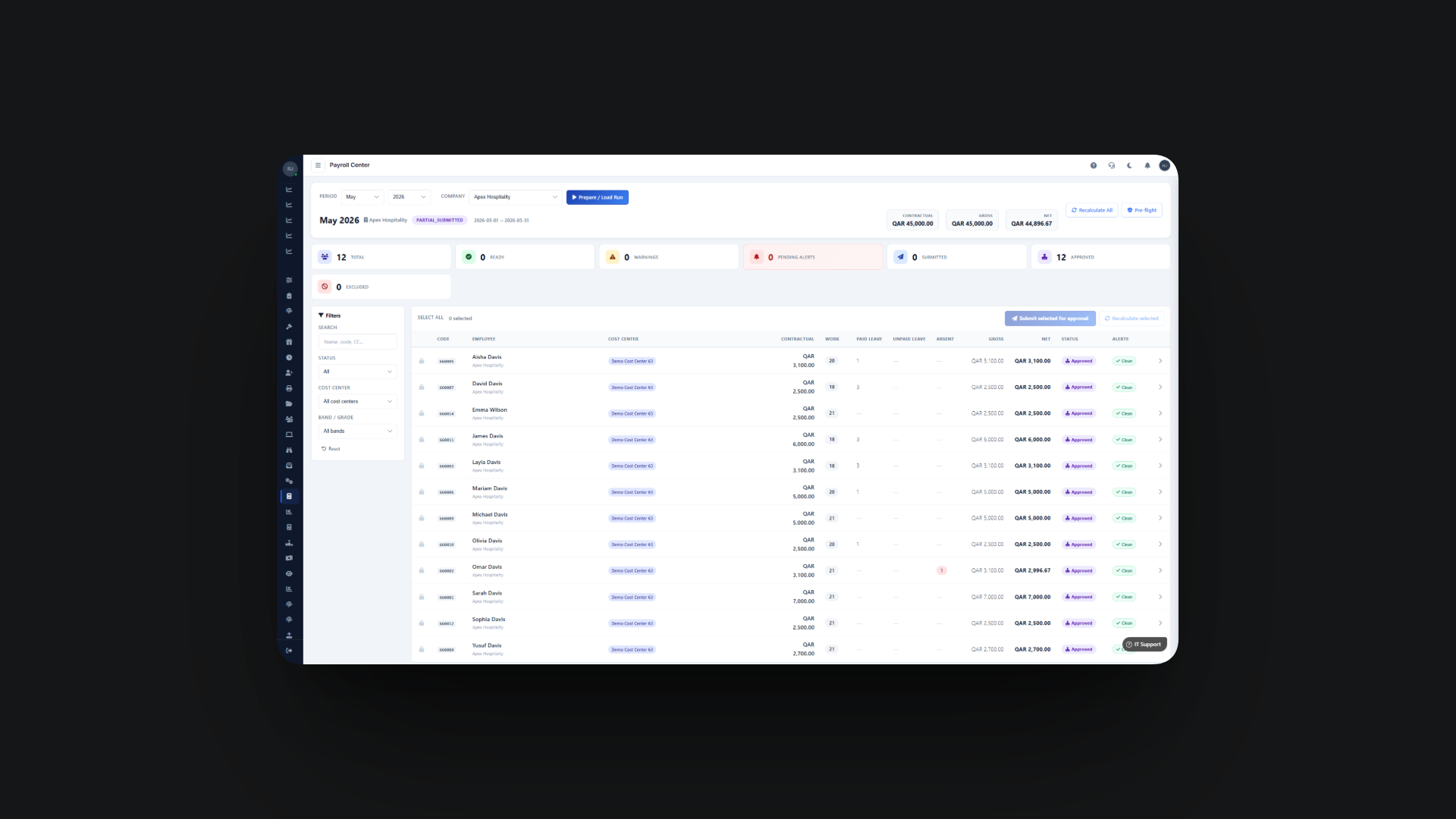Screen dimensions: 1456x819
Task: Open the Status filter dropdown showing All
Action: pos(358,372)
